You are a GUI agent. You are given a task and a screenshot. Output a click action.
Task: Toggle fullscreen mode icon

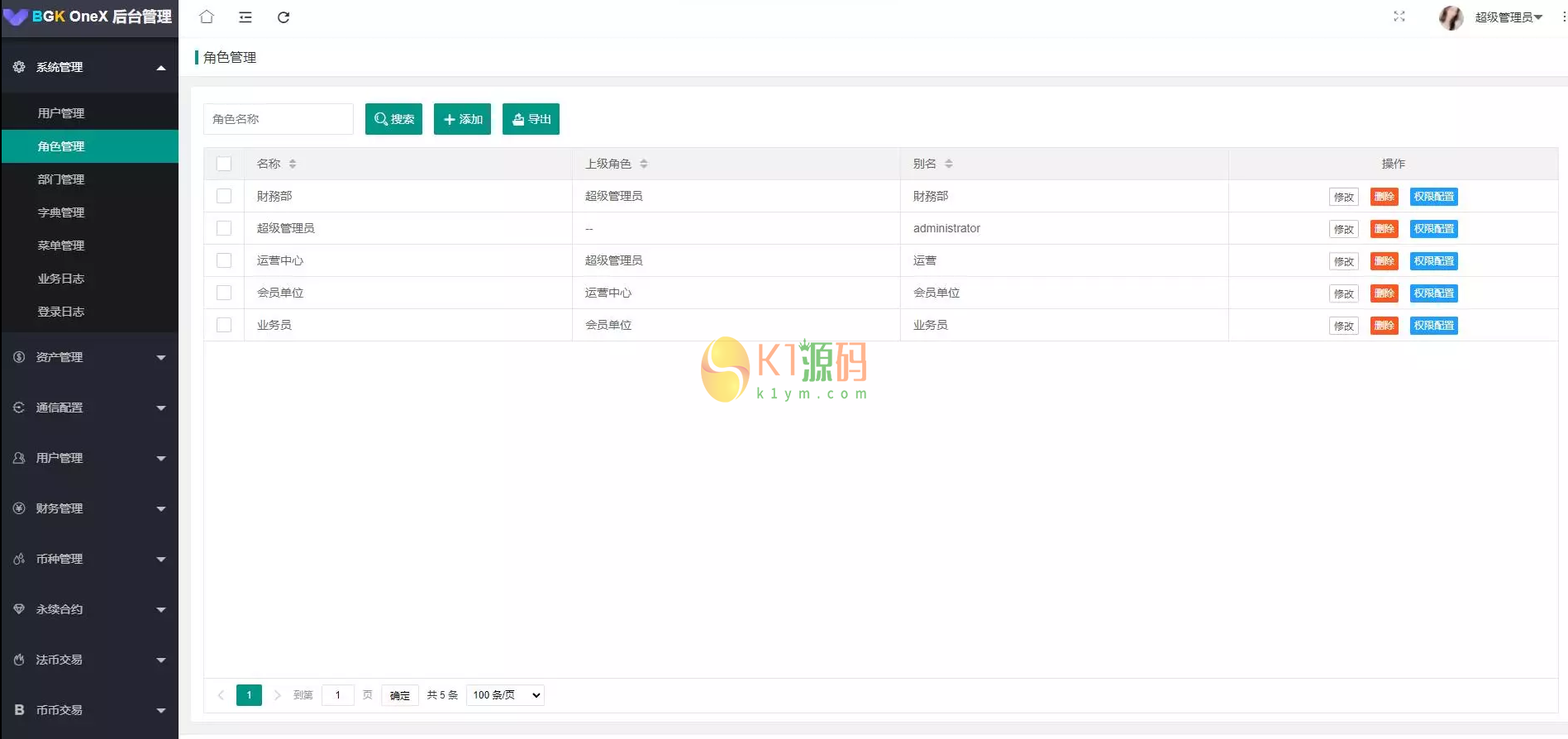[x=1399, y=17]
